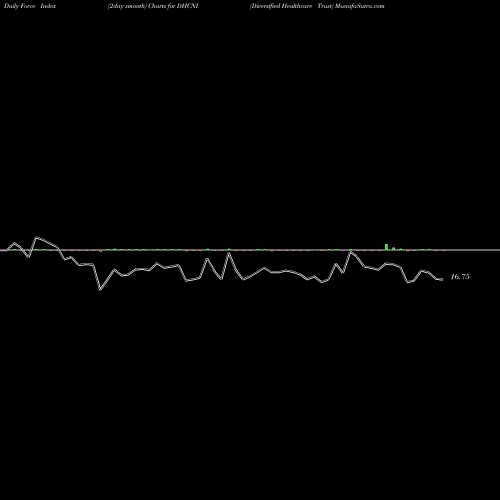Click the 'Daily Force Index' title text
Image resolution: width=500 pixels, height=500 pixels.
pyautogui.click(x=30, y=6)
